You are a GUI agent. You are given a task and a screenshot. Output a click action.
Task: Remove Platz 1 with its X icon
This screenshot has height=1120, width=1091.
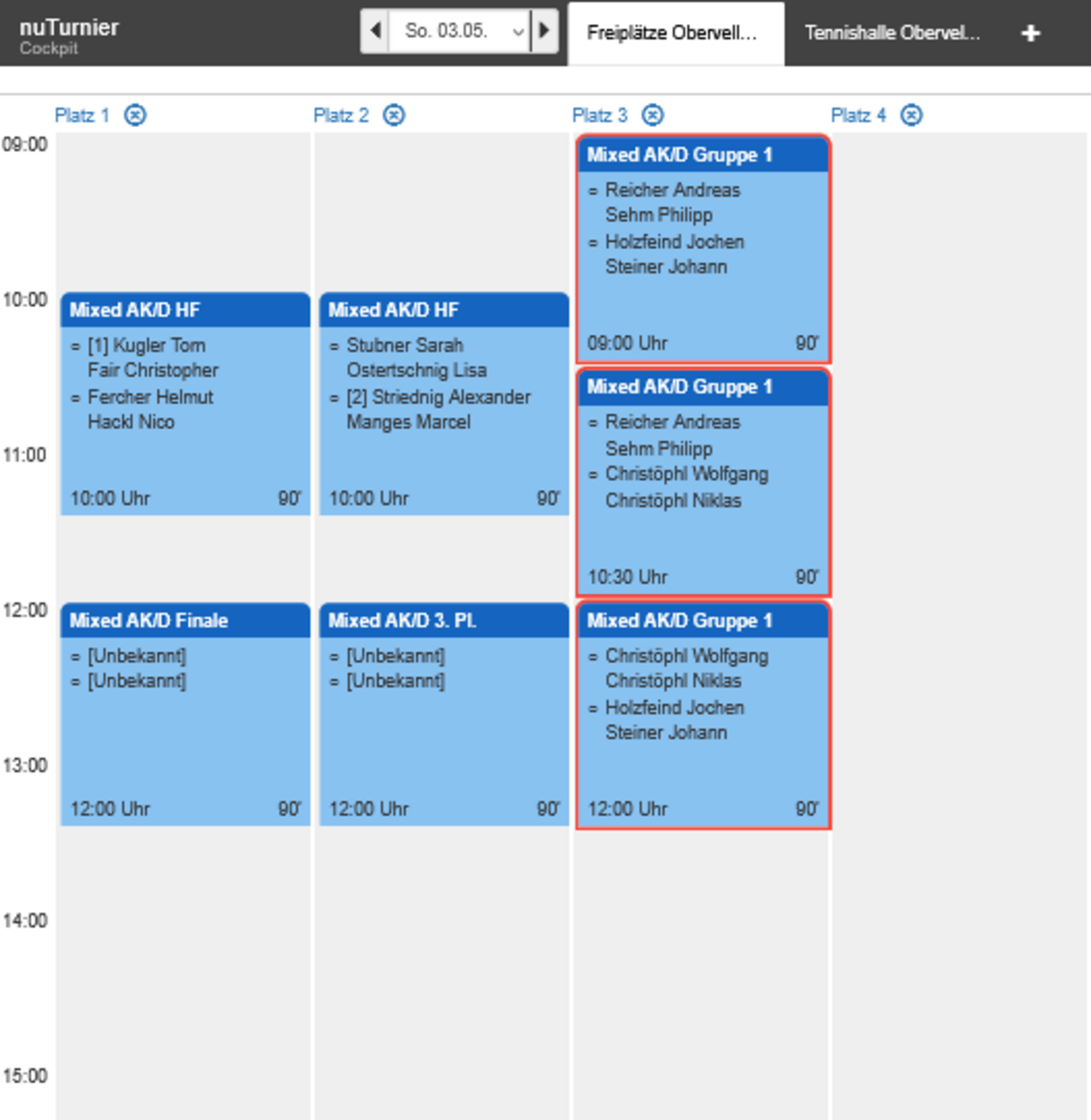coord(135,115)
